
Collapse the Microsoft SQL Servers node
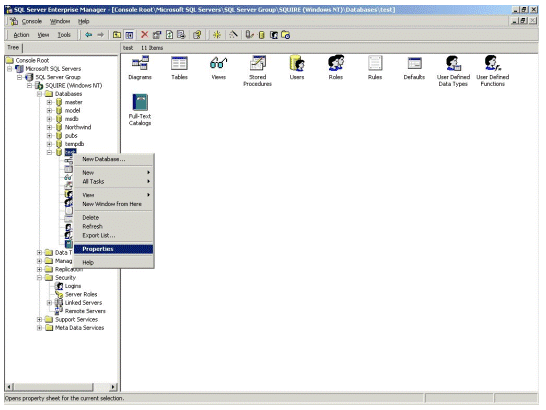[10, 69]
